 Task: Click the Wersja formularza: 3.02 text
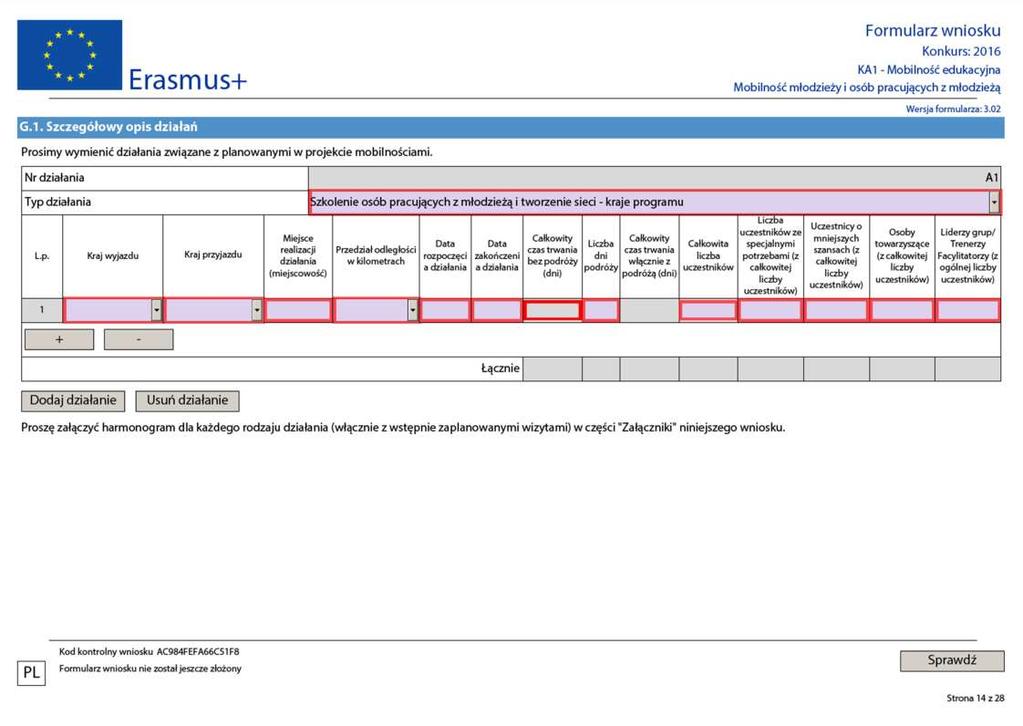click(953, 109)
